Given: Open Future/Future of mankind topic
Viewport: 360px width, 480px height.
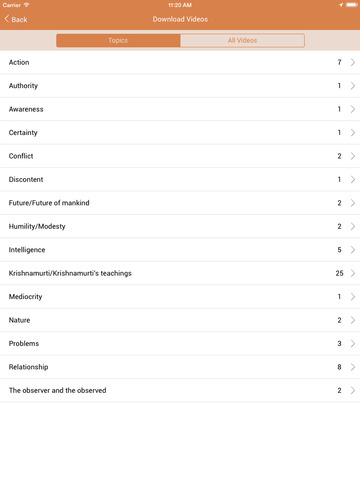Looking at the screenshot, I should pyautogui.click(x=180, y=203).
